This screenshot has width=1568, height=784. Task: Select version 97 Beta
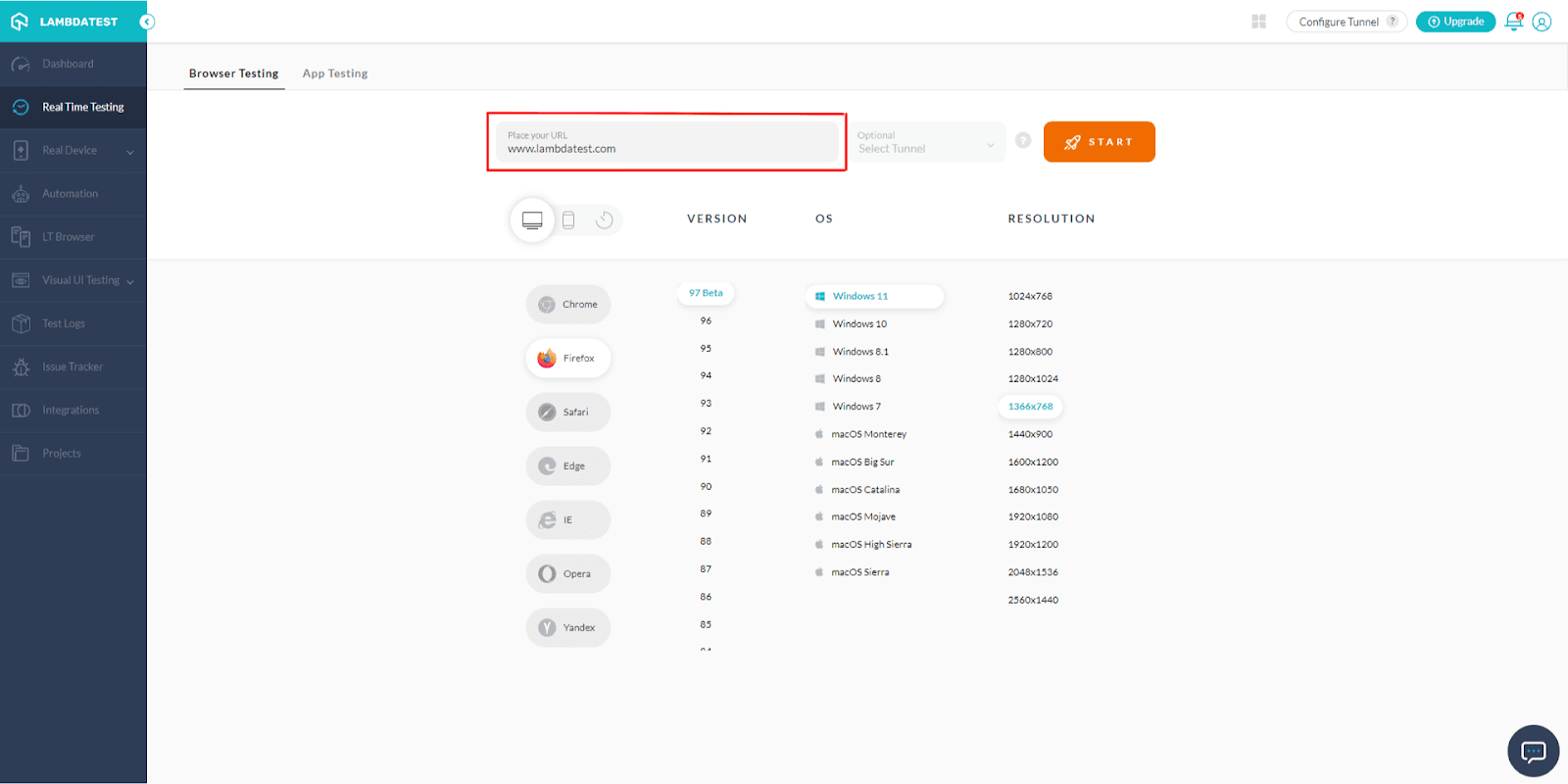pos(706,293)
